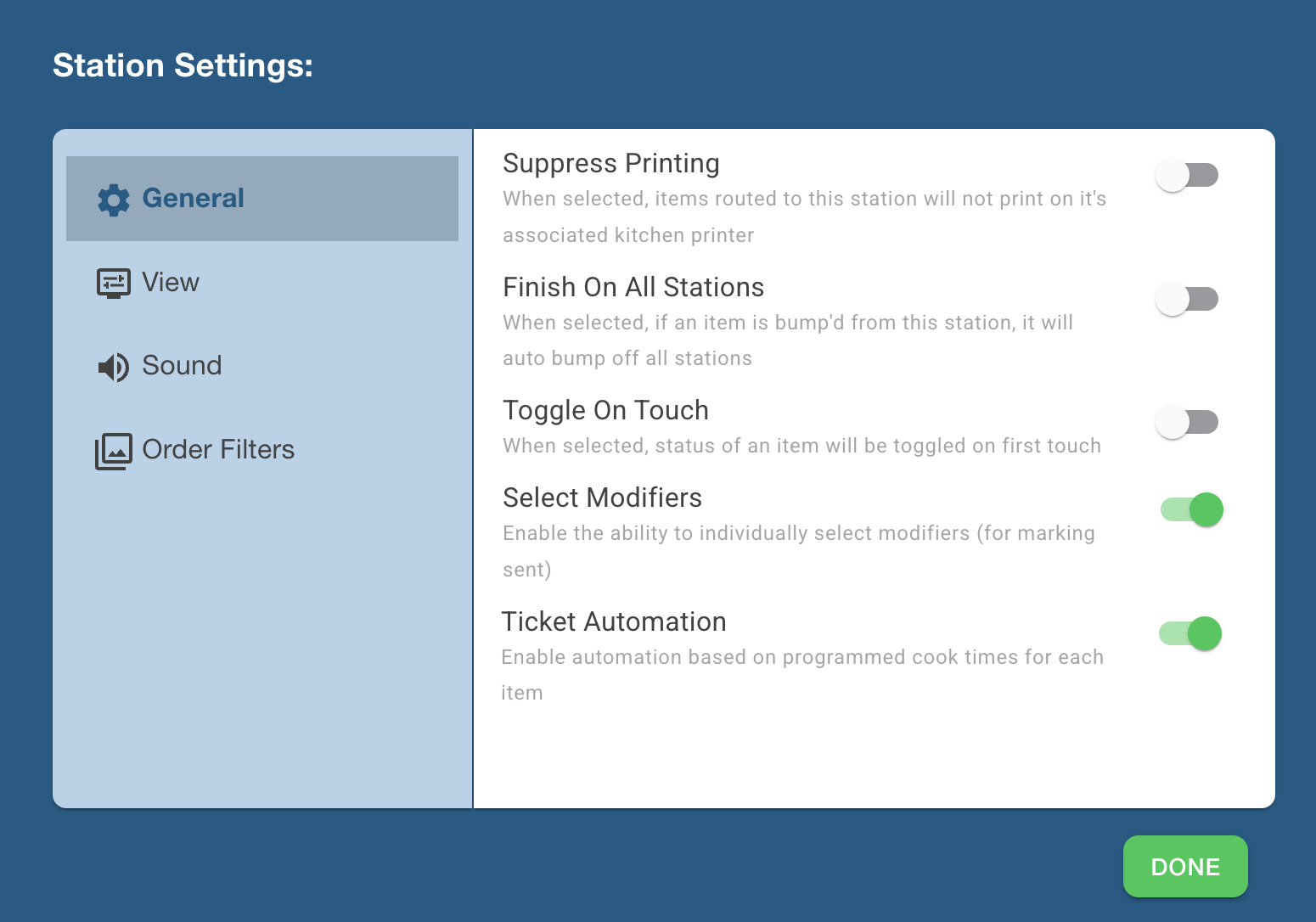The width and height of the screenshot is (1316, 922).
Task: Click the Suppress Printing setting title
Action: click(x=611, y=163)
